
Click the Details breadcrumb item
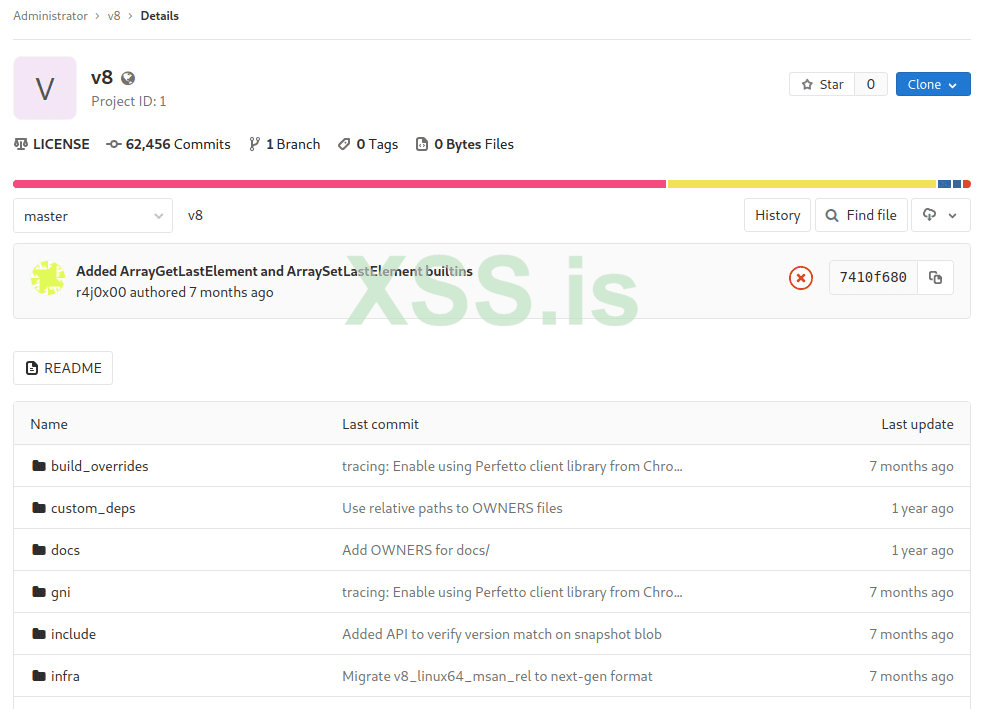[160, 16]
